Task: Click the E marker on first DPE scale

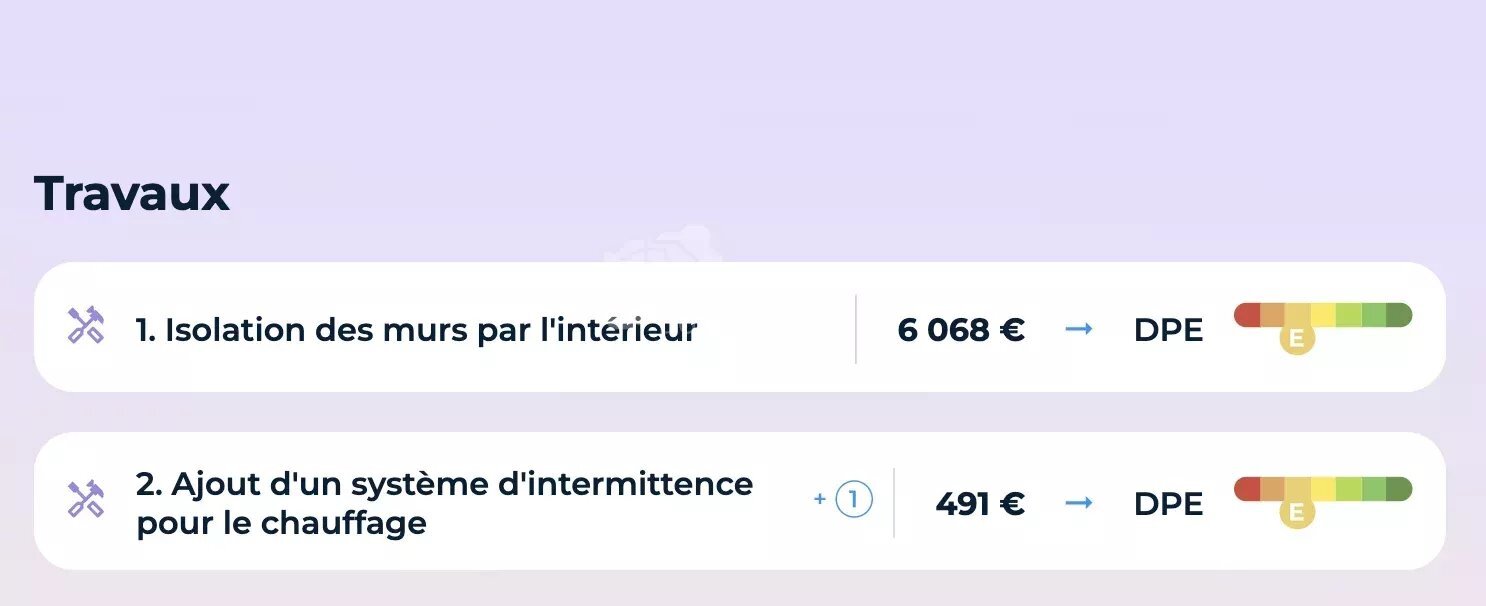Action: coord(1297,339)
